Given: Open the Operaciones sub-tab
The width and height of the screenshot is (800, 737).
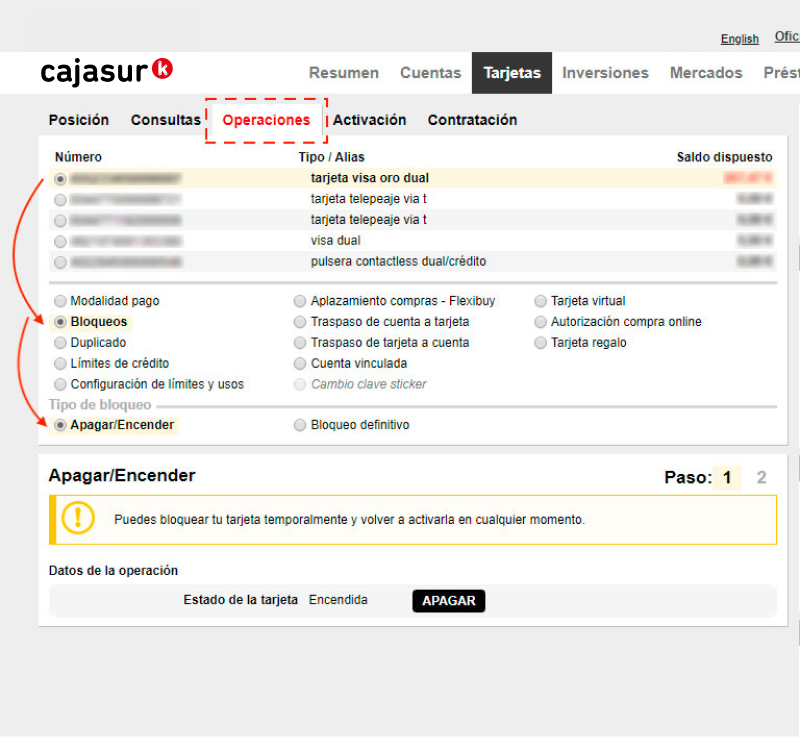Looking at the screenshot, I should (266, 120).
